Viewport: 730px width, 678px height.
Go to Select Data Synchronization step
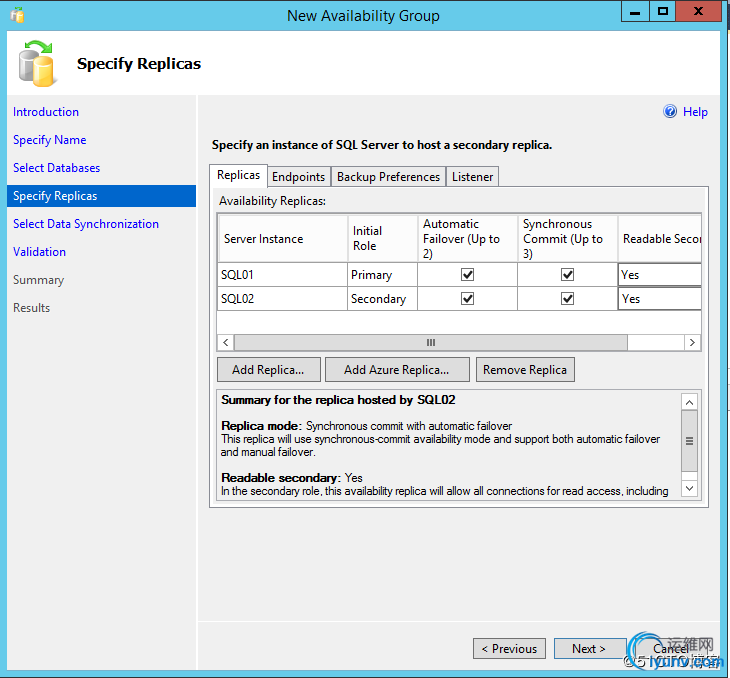[x=86, y=224]
